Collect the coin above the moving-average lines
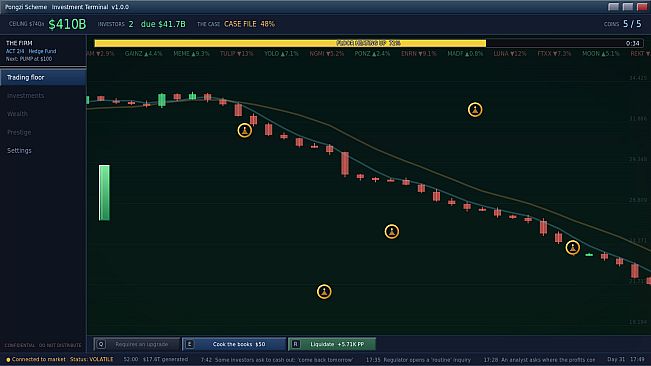The height and width of the screenshot is (366, 651). click(x=475, y=110)
